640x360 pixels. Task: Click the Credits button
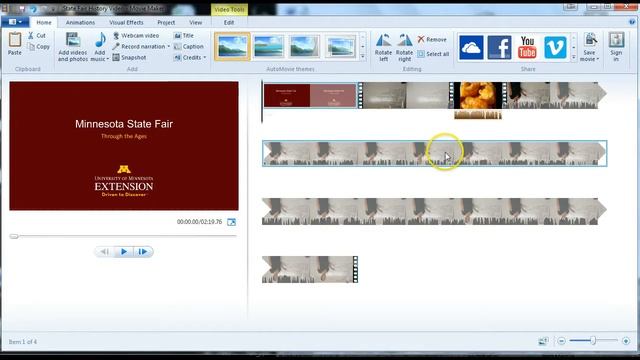(x=187, y=58)
